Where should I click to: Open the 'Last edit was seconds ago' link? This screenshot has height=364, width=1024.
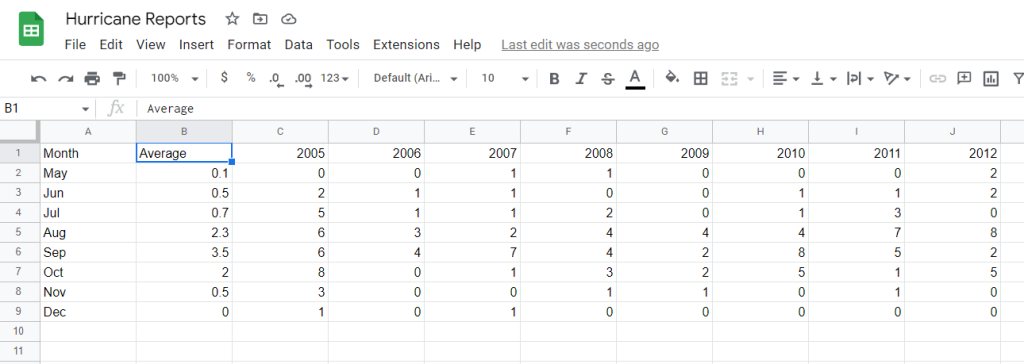point(580,44)
